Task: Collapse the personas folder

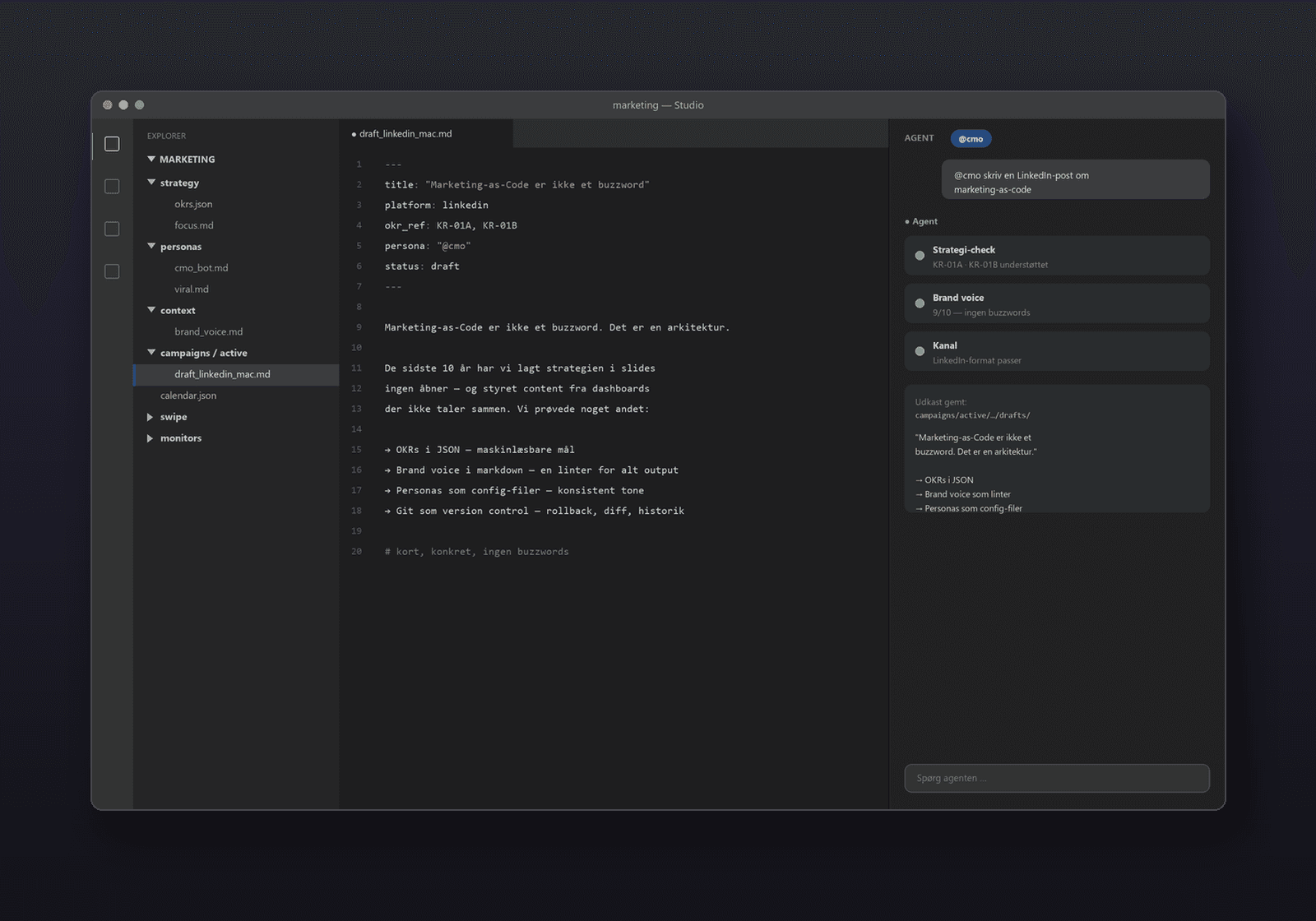Action: coord(151,246)
